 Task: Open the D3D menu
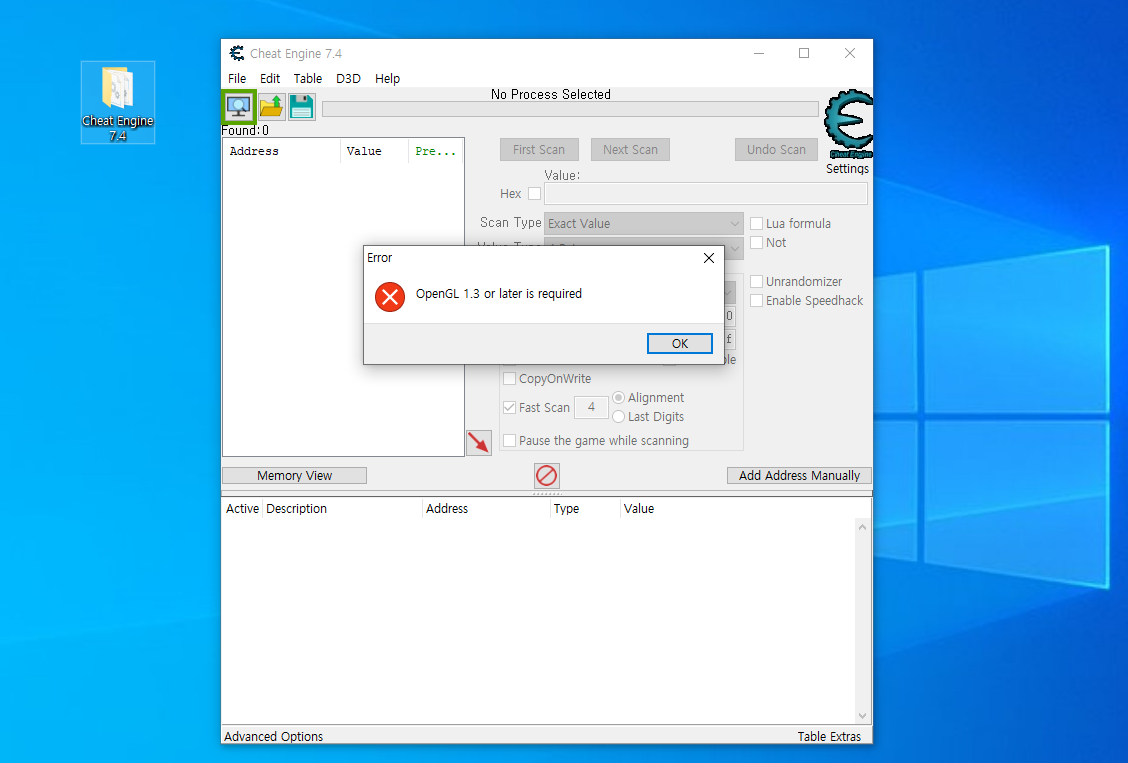coord(348,78)
